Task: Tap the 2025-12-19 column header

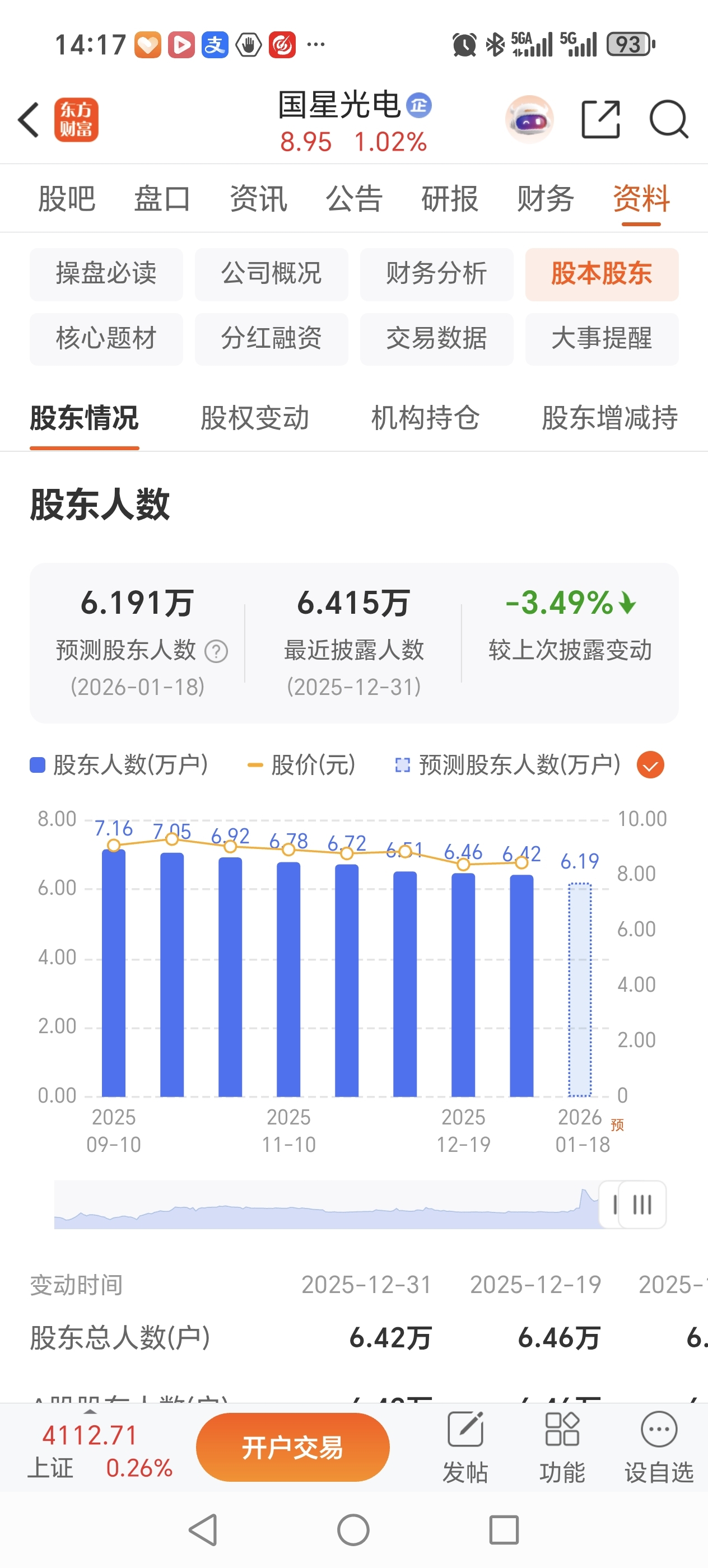Action: (x=535, y=1284)
